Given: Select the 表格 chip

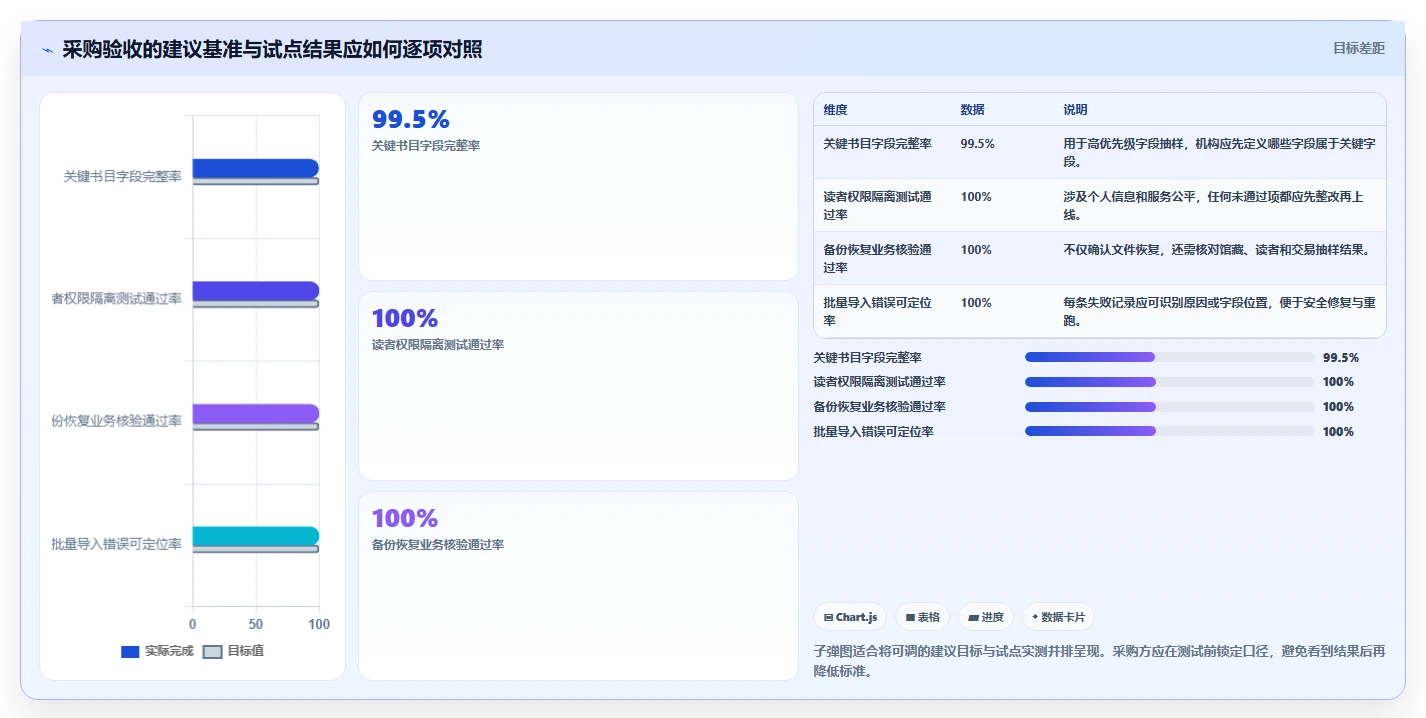Looking at the screenshot, I should coord(922,617).
